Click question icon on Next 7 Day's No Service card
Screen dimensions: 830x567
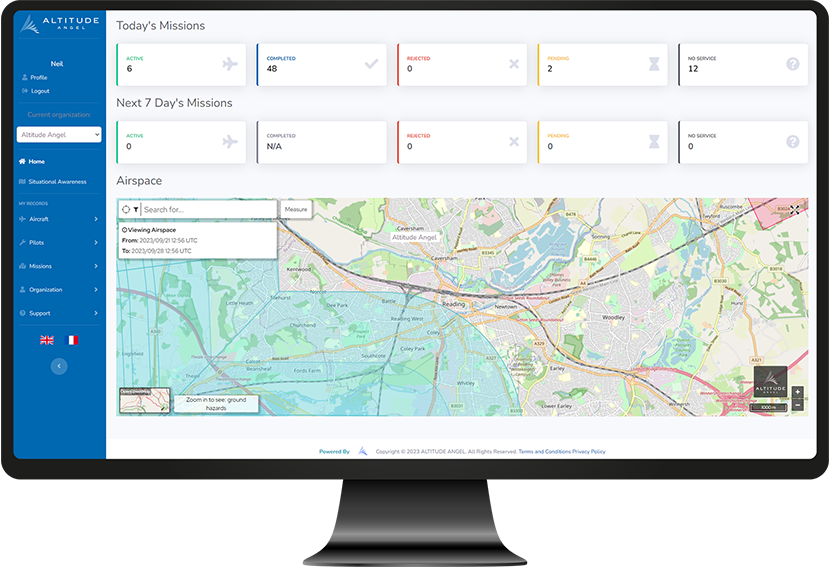tap(792, 141)
